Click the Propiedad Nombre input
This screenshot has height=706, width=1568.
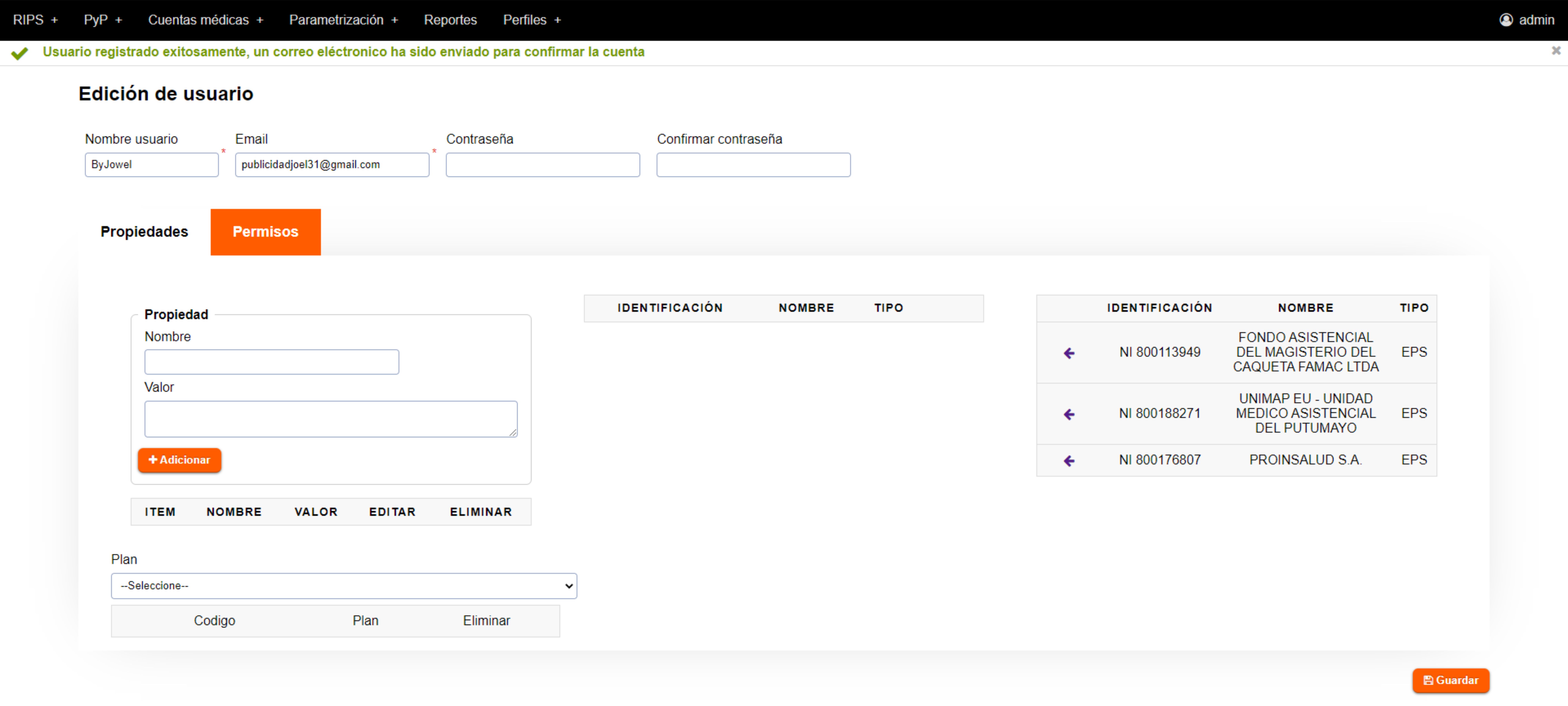tap(271, 362)
